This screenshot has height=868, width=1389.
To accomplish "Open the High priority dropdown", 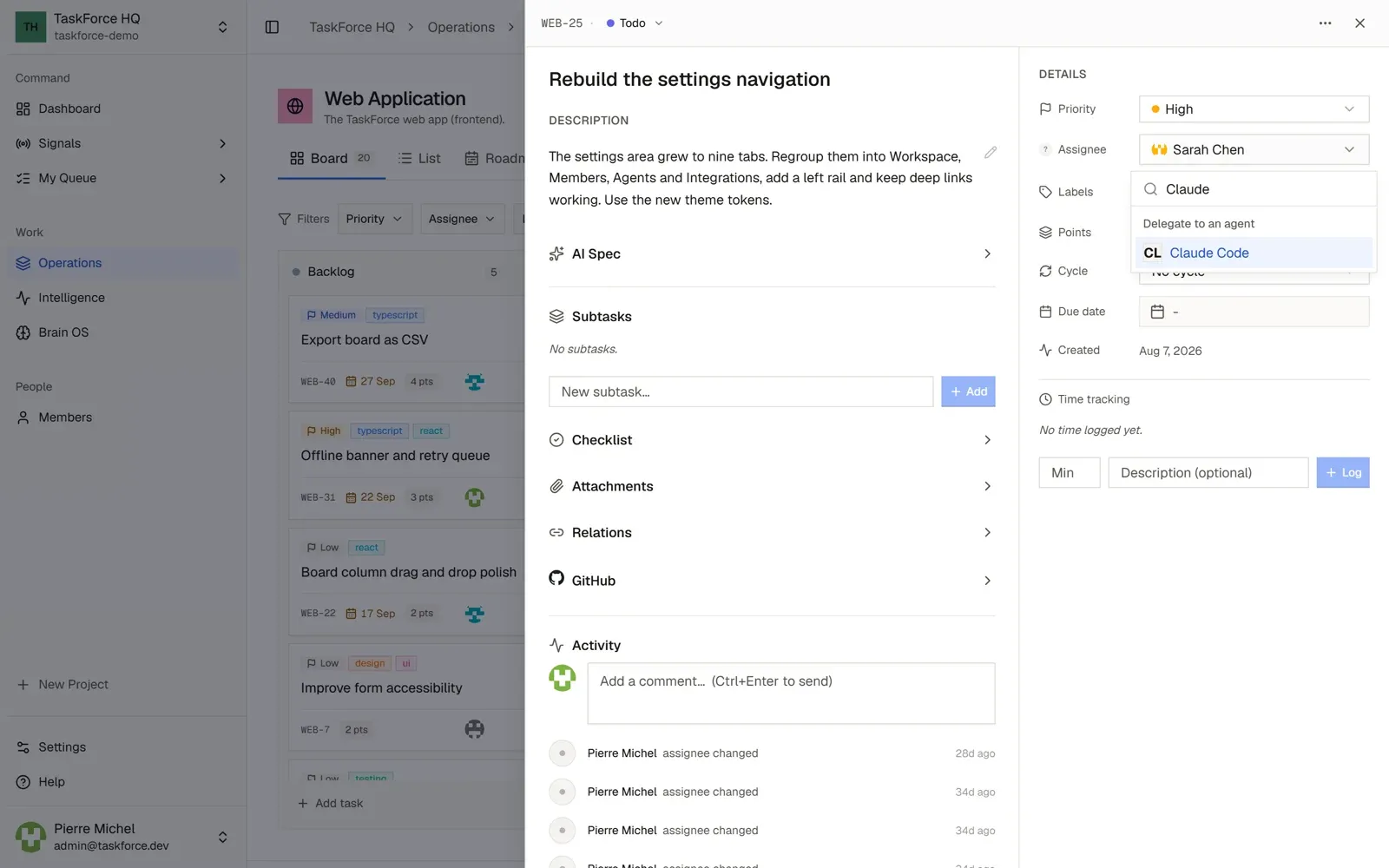I will [x=1254, y=109].
